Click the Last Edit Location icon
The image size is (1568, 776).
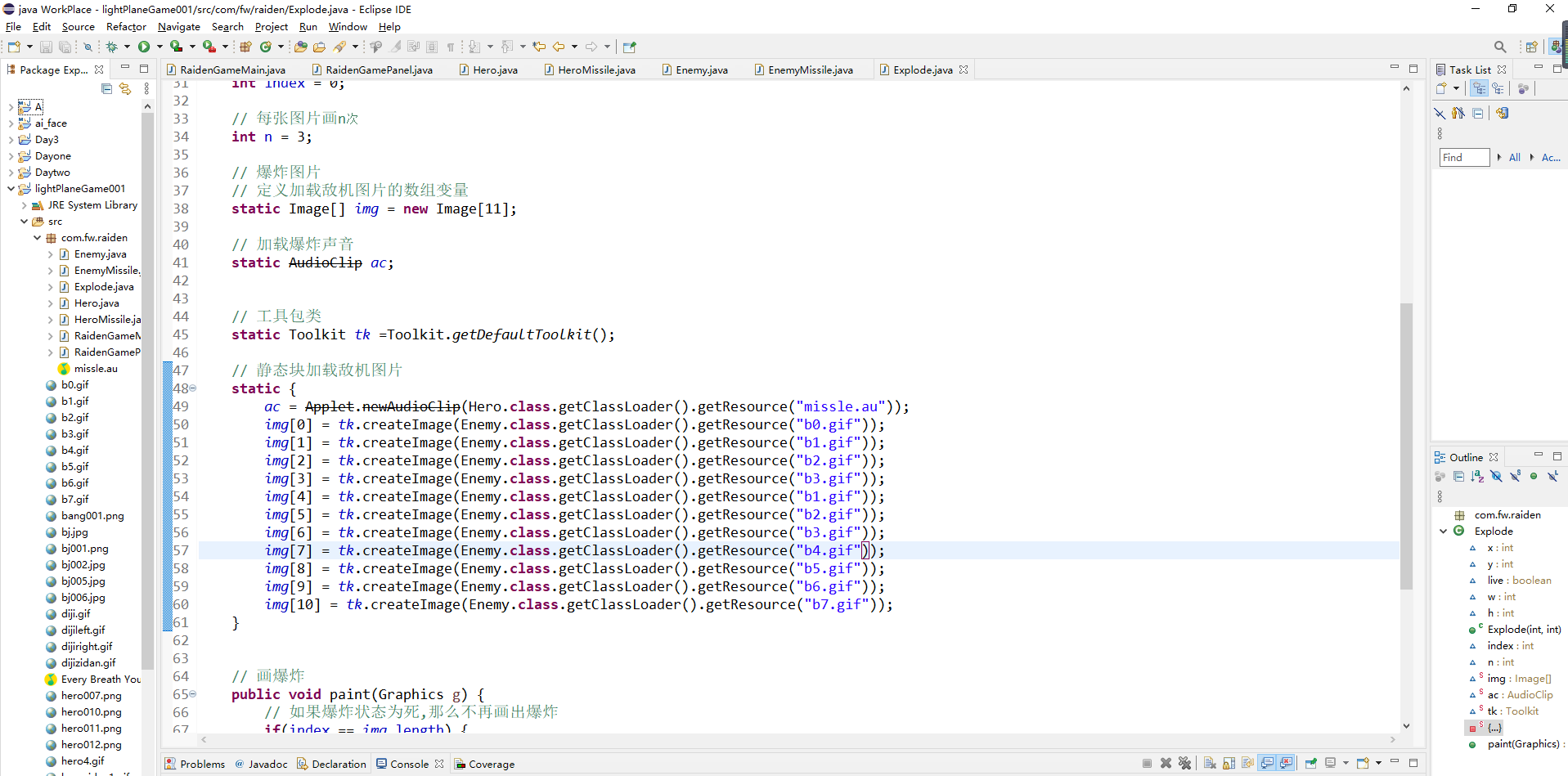pyautogui.click(x=539, y=47)
